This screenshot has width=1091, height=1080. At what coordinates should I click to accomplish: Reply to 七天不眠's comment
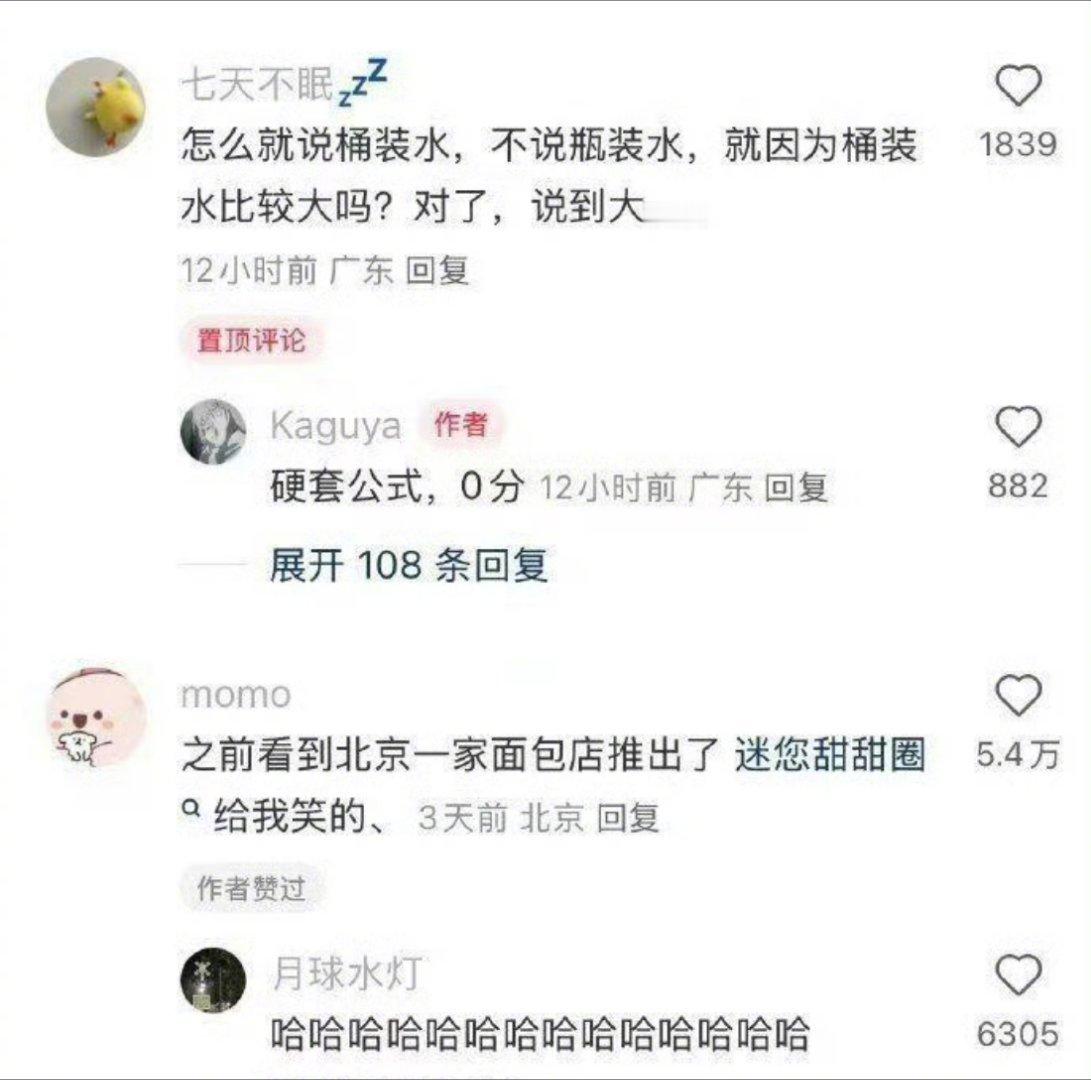(437, 271)
